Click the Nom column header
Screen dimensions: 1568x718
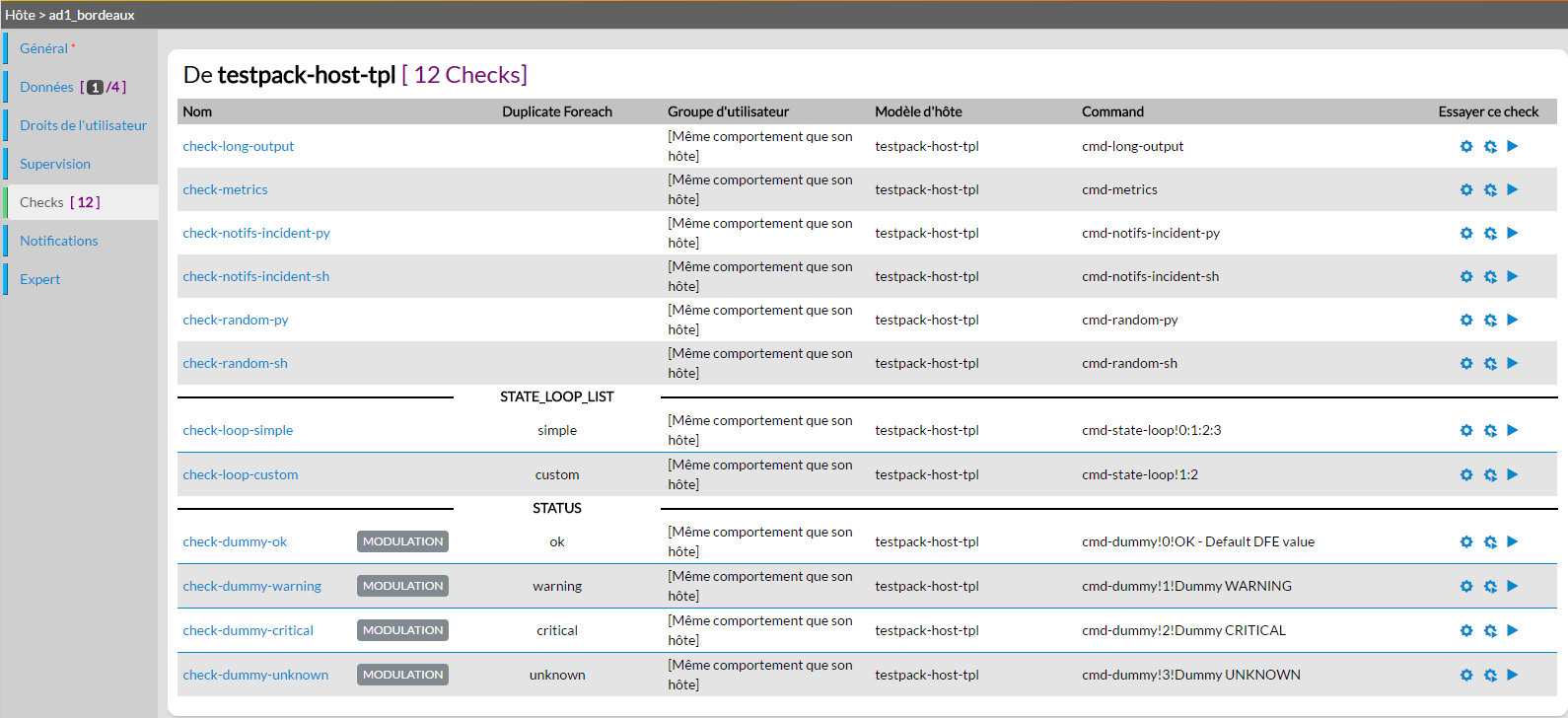point(197,111)
